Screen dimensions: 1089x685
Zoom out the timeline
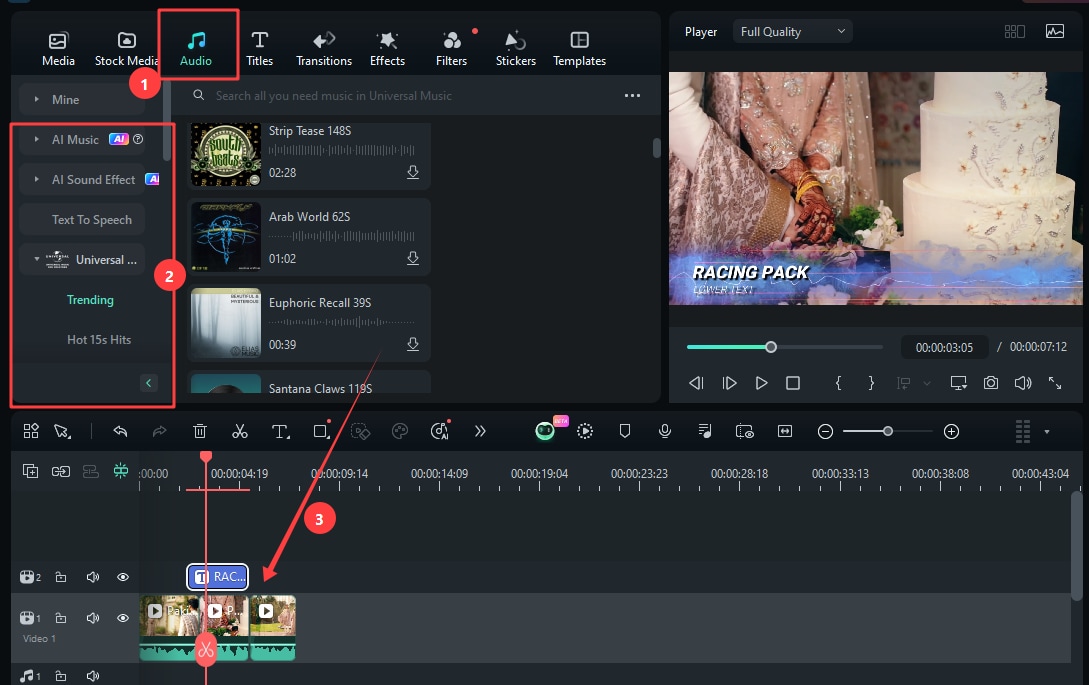pyautogui.click(x=825, y=431)
